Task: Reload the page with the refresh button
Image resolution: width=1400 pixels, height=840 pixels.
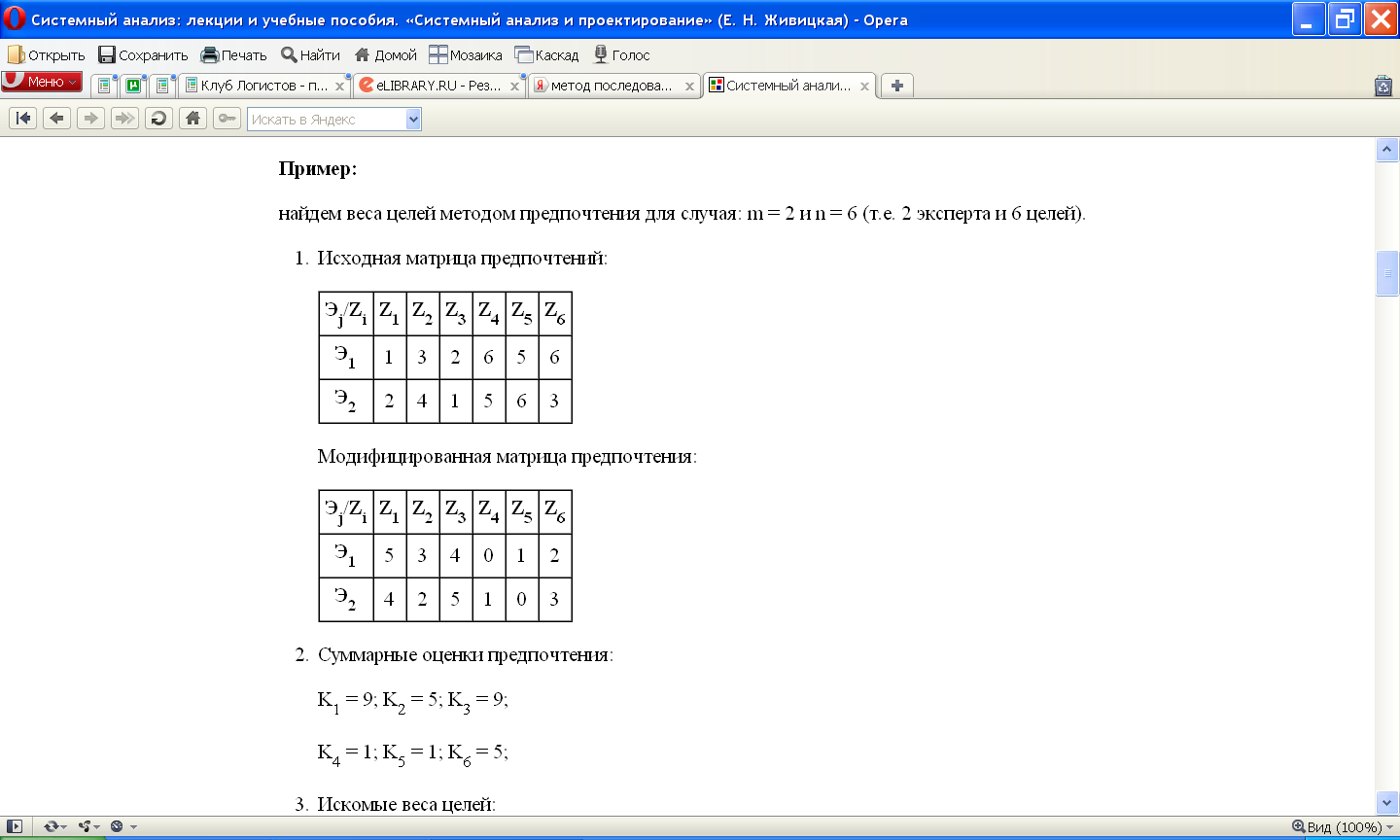Action: click(158, 119)
